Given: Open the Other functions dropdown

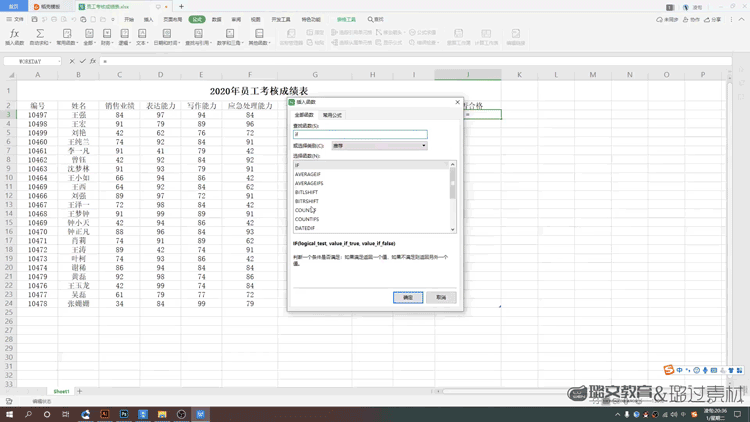Looking at the screenshot, I should click(259, 36).
